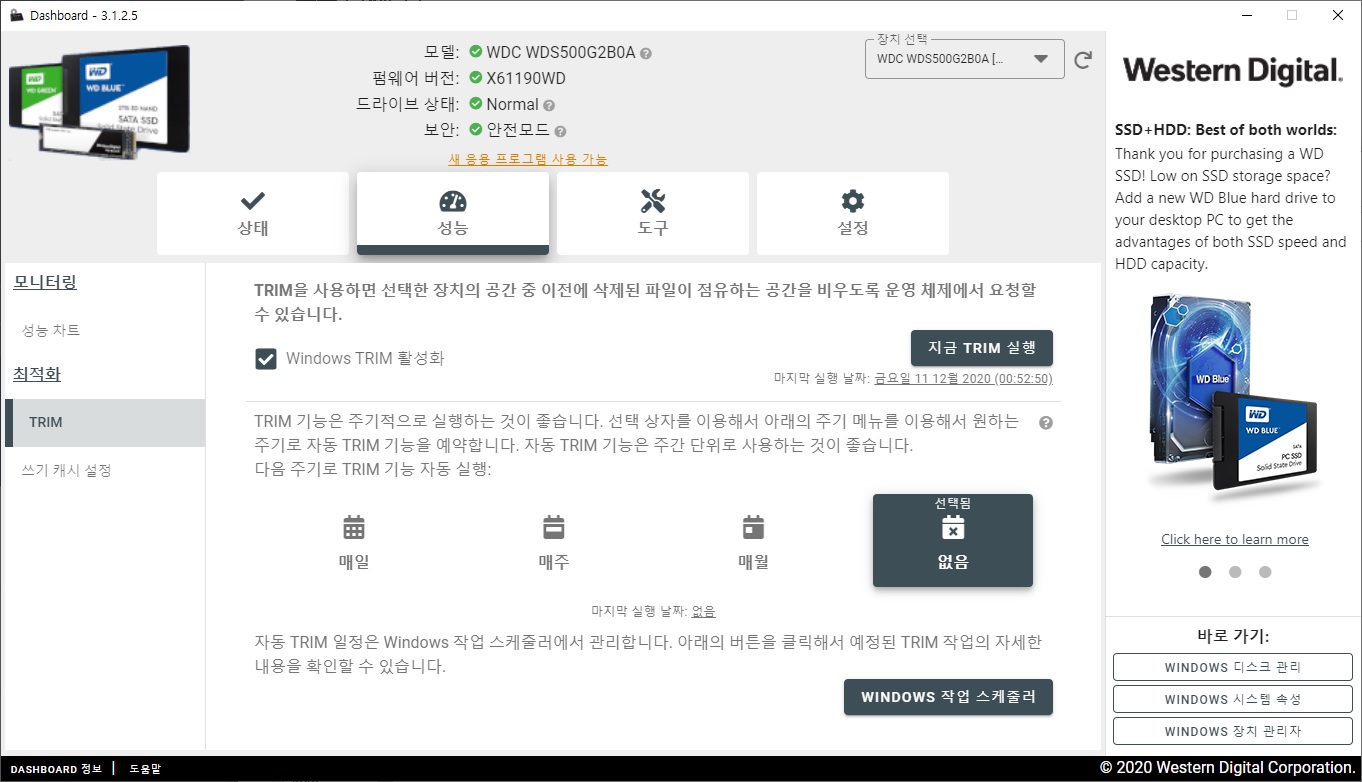The width and height of the screenshot is (1362, 782).
Task: Minimize the Dashboard window
Action: pos(1246,15)
